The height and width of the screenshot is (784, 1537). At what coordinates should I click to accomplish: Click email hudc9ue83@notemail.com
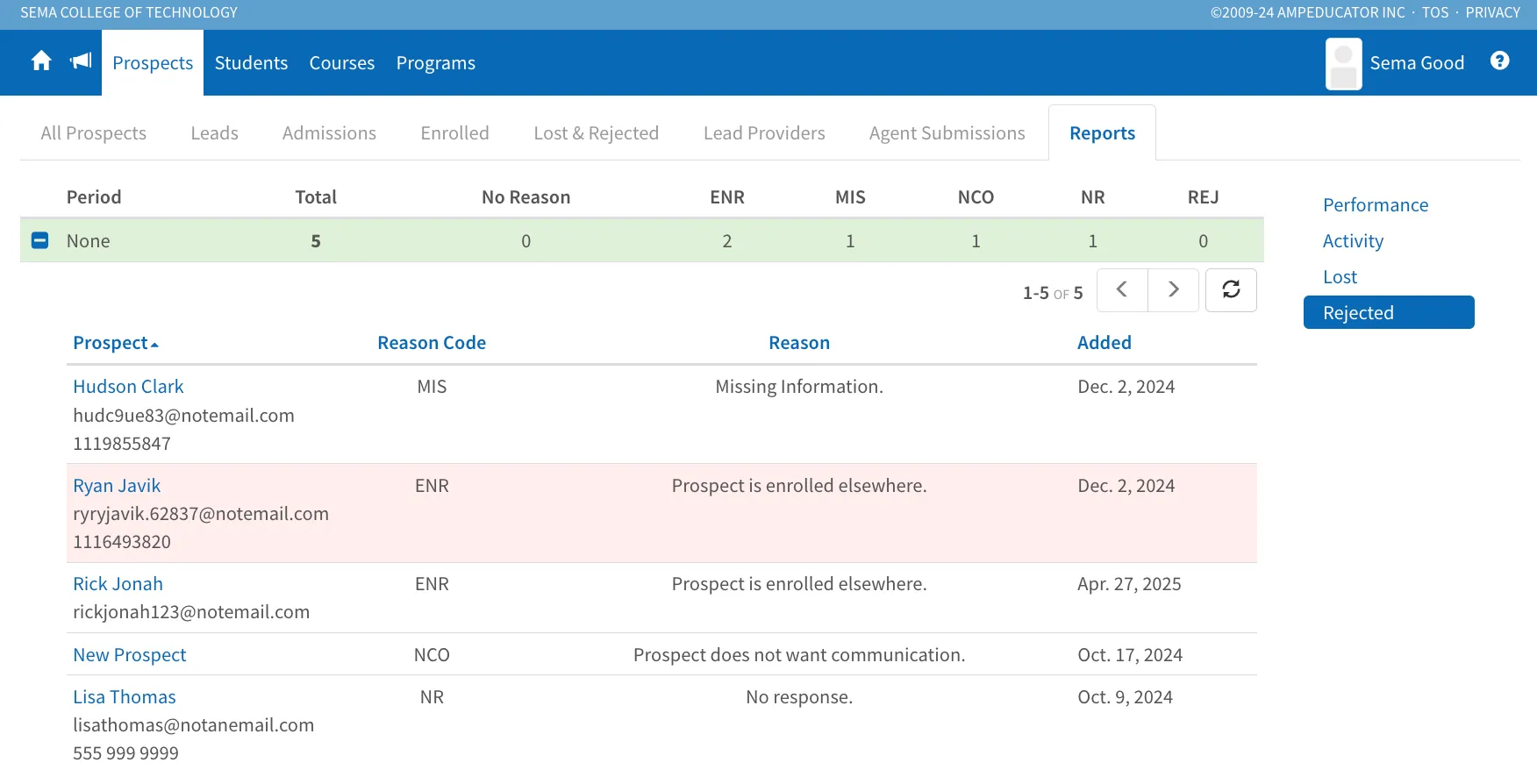click(183, 416)
